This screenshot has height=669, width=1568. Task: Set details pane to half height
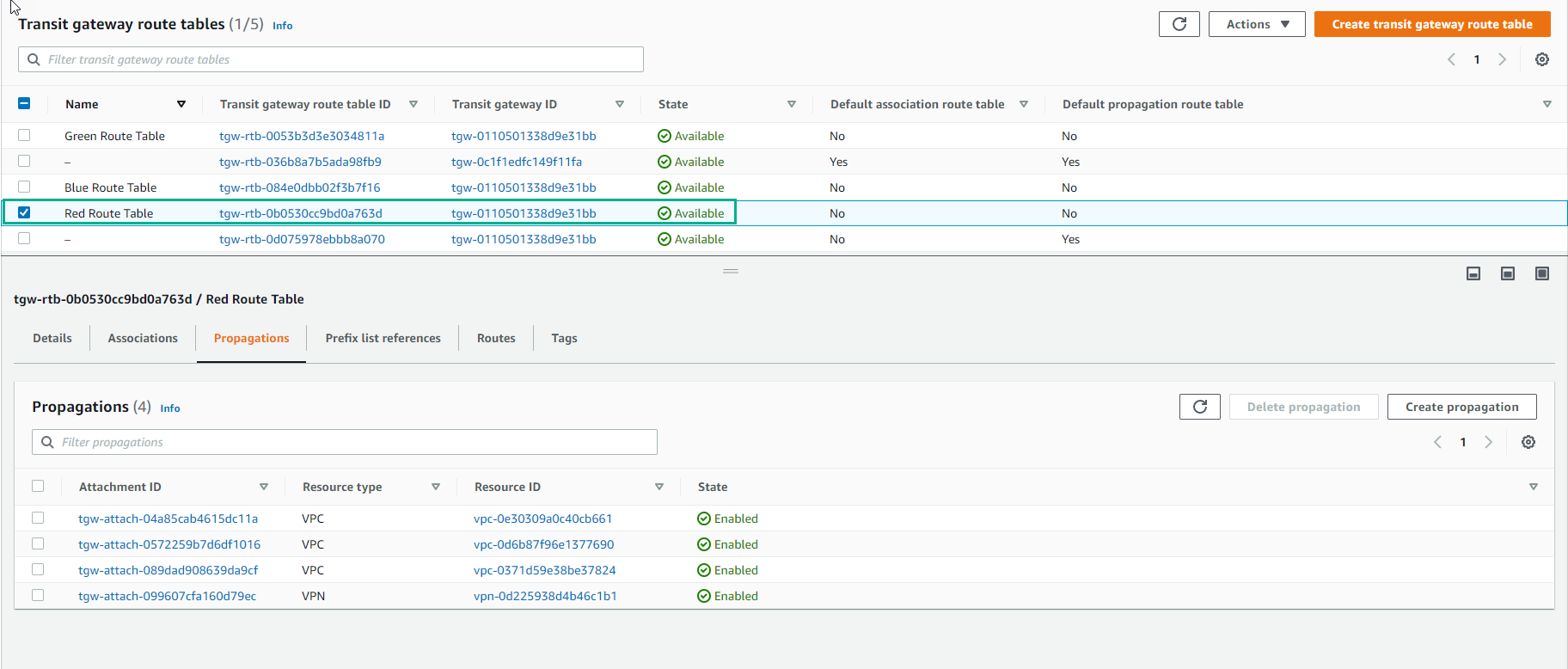[1508, 273]
